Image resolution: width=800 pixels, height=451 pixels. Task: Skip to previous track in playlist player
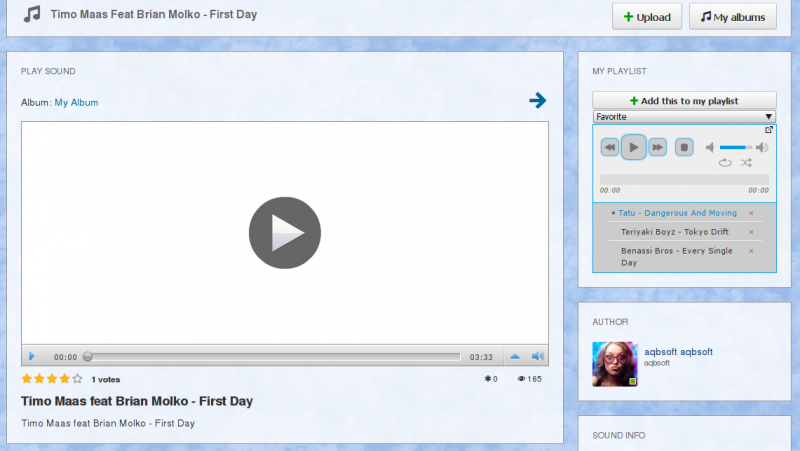(610, 147)
